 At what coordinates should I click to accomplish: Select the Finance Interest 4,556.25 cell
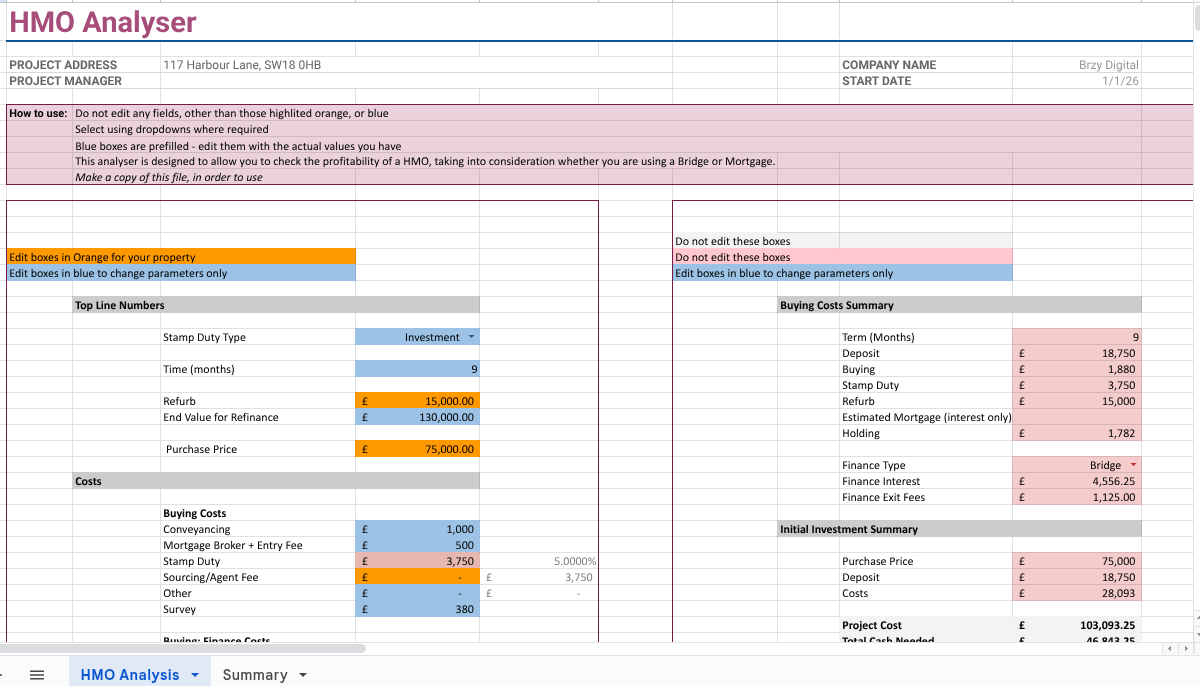[1076, 481]
